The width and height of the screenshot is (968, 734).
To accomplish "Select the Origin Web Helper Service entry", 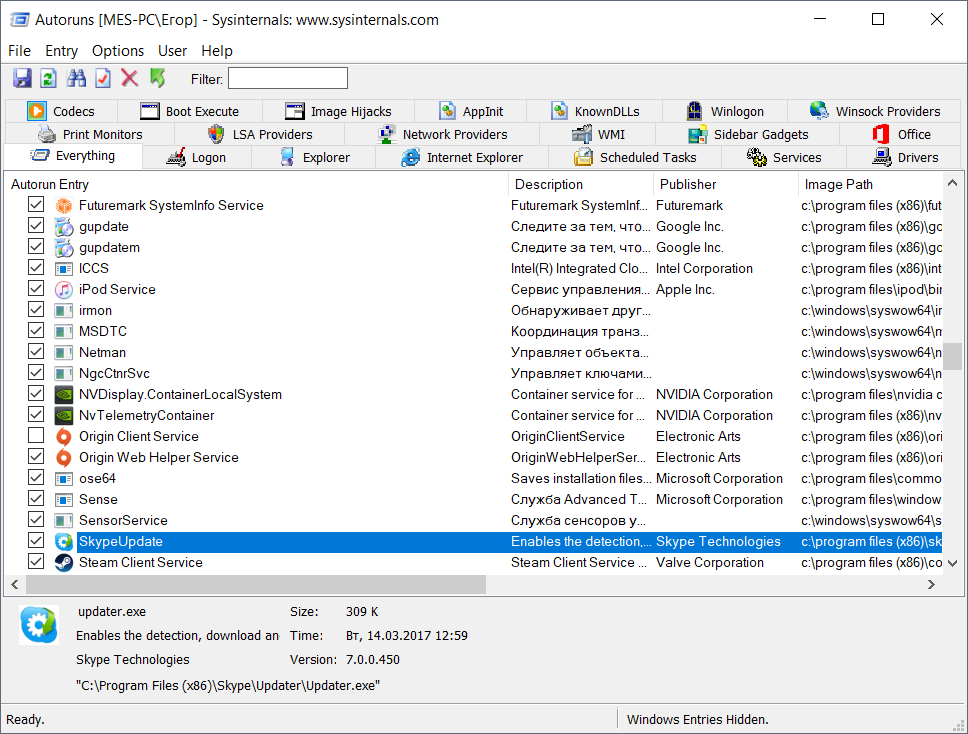I will [x=159, y=458].
